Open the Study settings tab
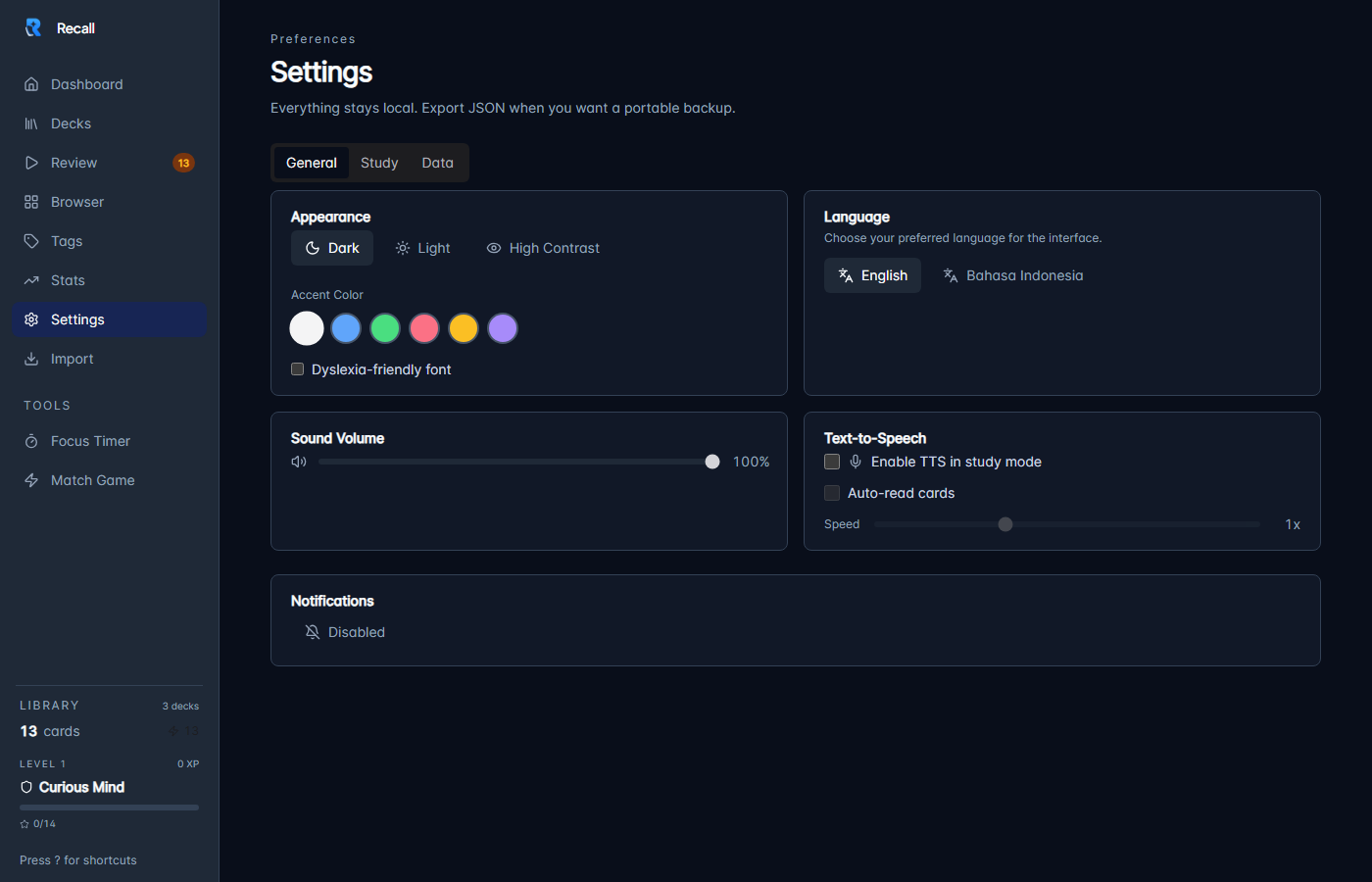 tap(379, 163)
